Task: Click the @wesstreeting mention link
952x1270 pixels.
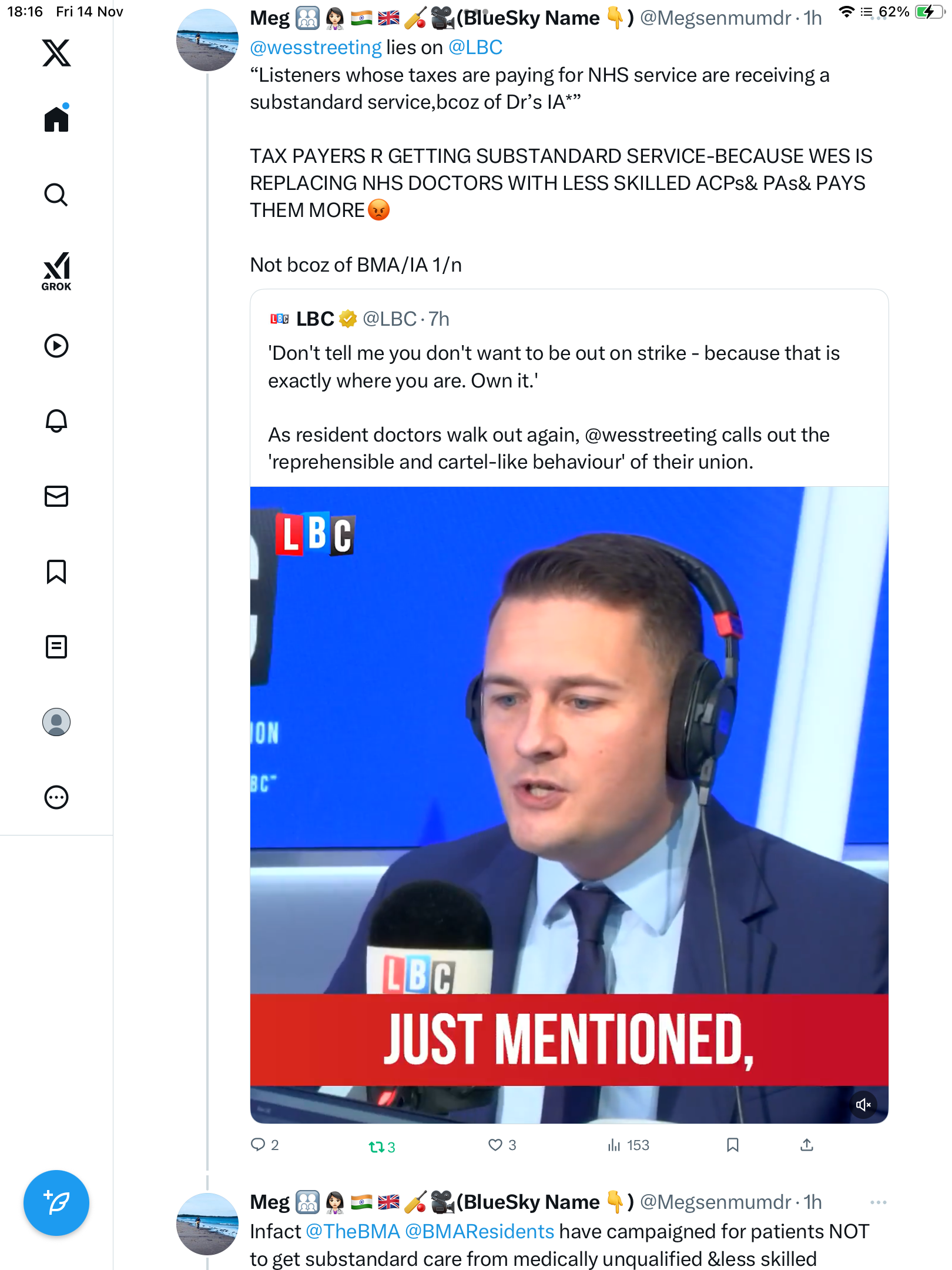Action: (316, 48)
